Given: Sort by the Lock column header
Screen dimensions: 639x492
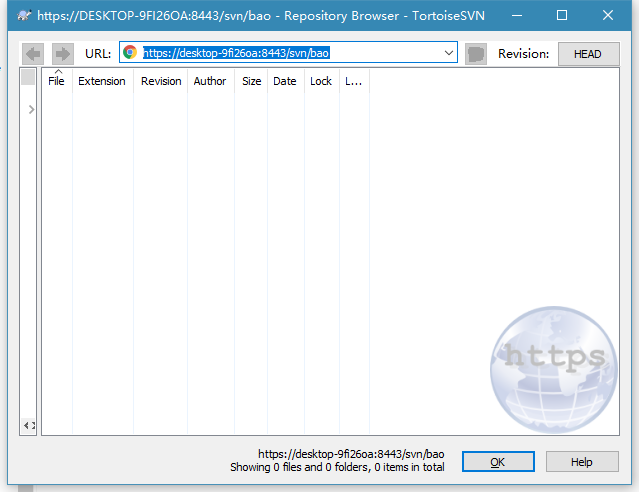Looking at the screenshot, I should click(x=321, y=81).
